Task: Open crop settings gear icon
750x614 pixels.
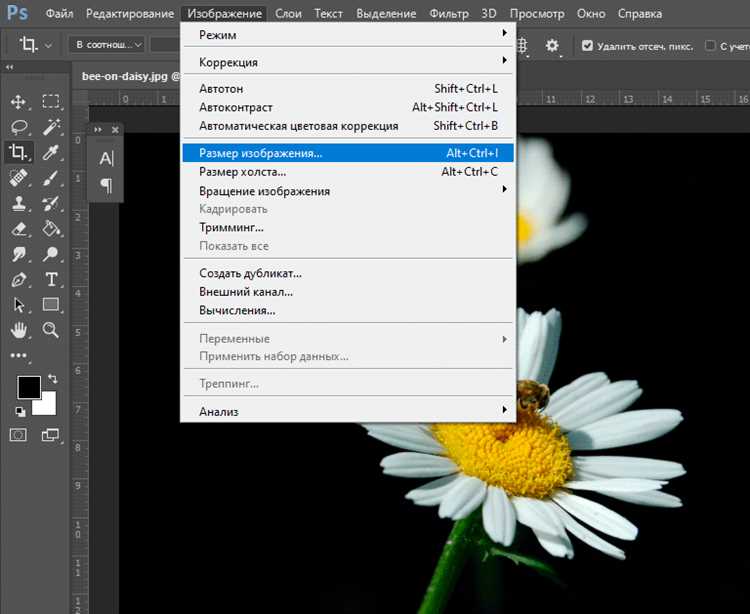Action: click(552, 46)
